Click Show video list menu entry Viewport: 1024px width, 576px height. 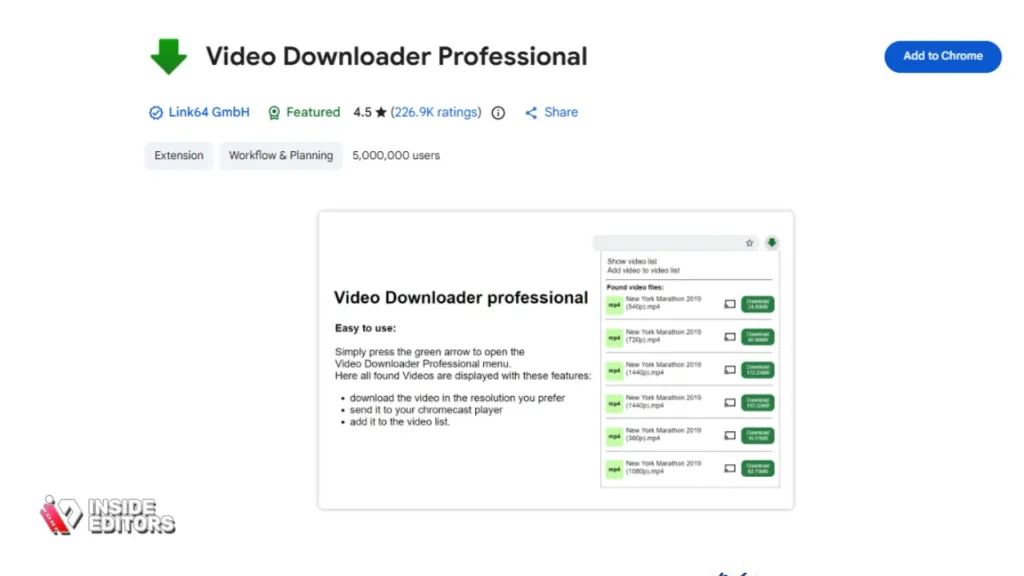pyautogui.click(x=632, y=261)
